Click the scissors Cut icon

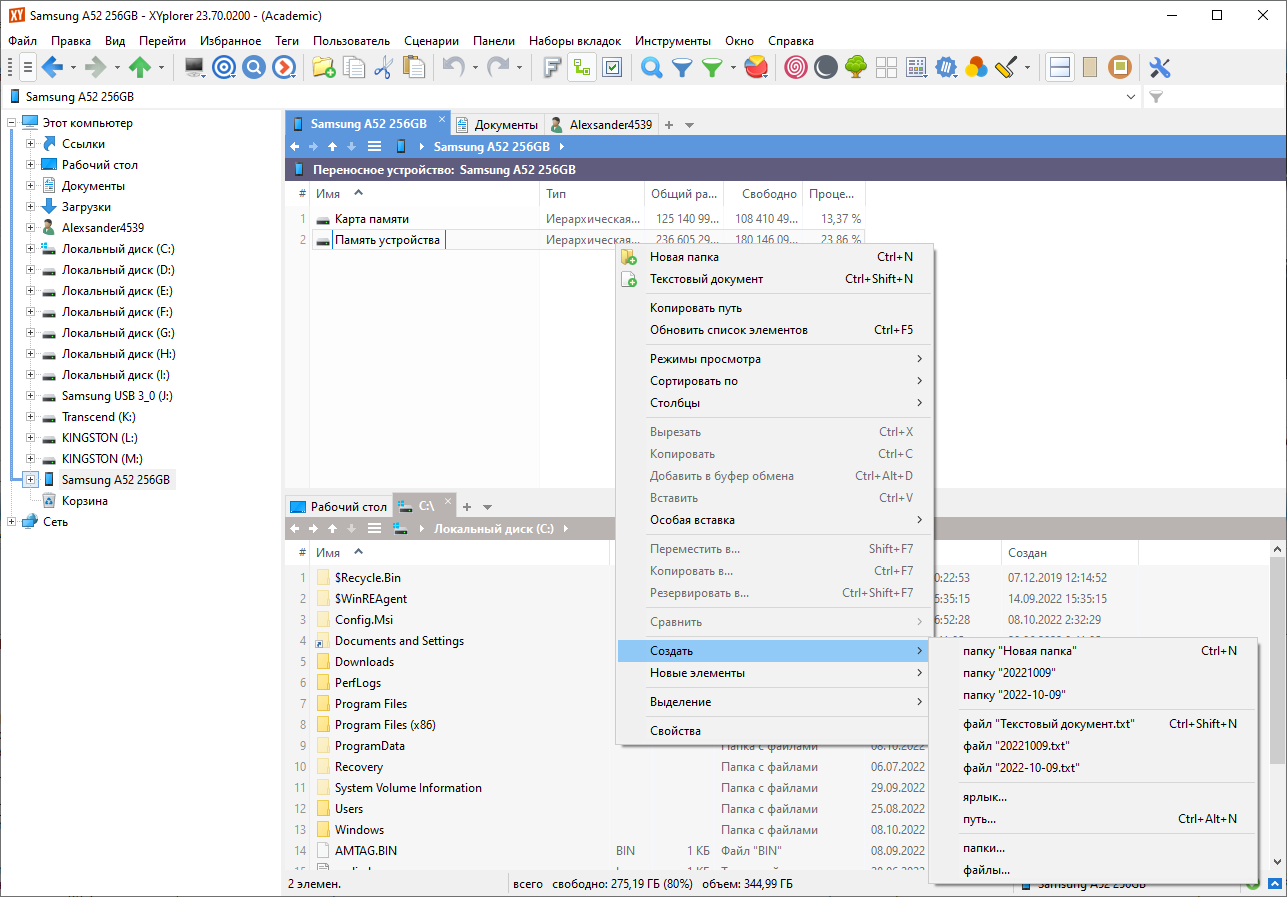[383, 67]
